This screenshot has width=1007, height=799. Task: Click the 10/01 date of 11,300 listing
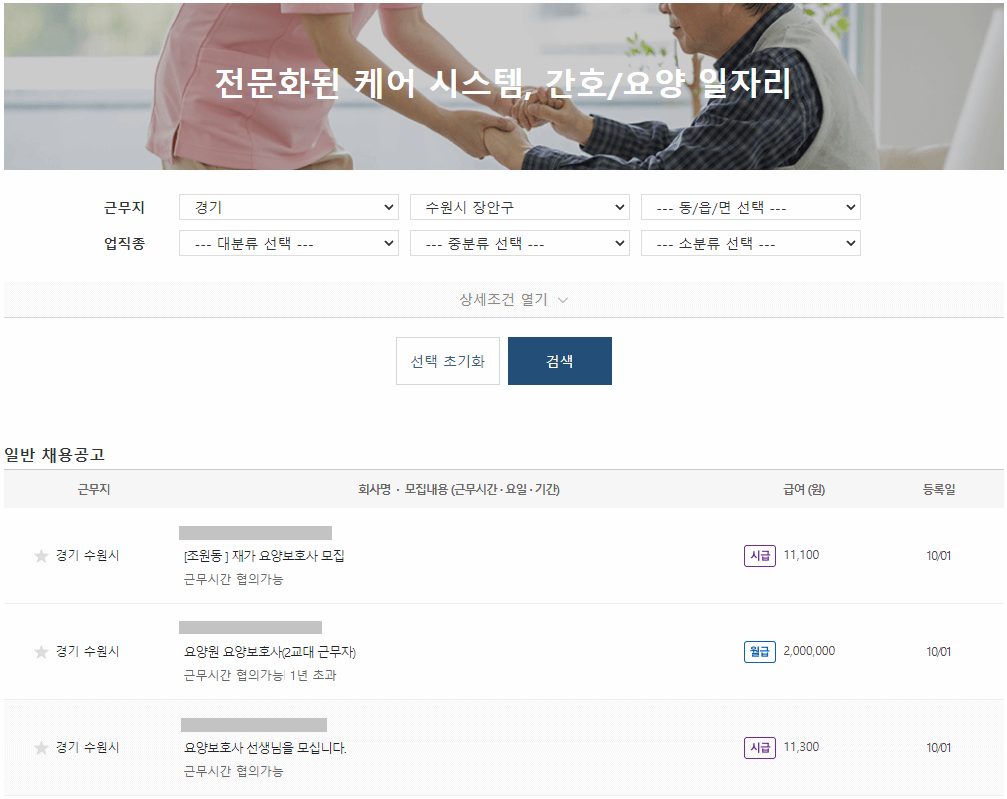[938, 748]
